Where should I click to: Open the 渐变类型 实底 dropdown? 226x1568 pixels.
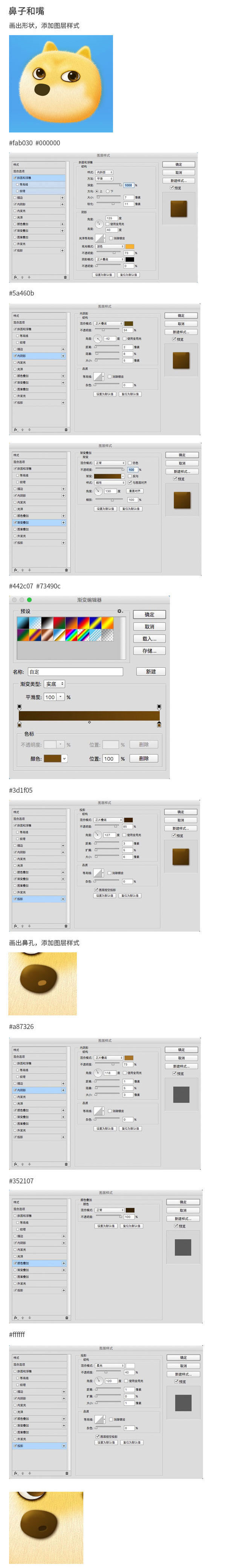pyautogui.click(x=55, y=684)
